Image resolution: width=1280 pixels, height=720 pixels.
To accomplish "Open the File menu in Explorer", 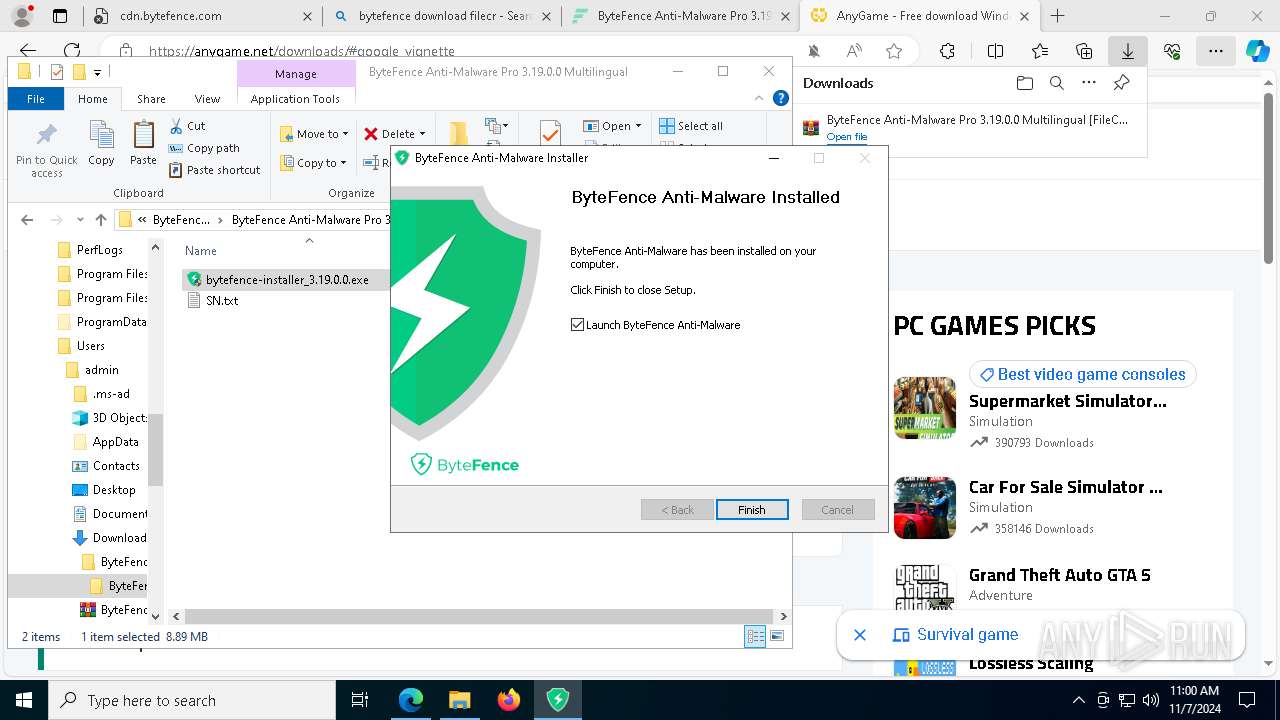I will point(36,99).
